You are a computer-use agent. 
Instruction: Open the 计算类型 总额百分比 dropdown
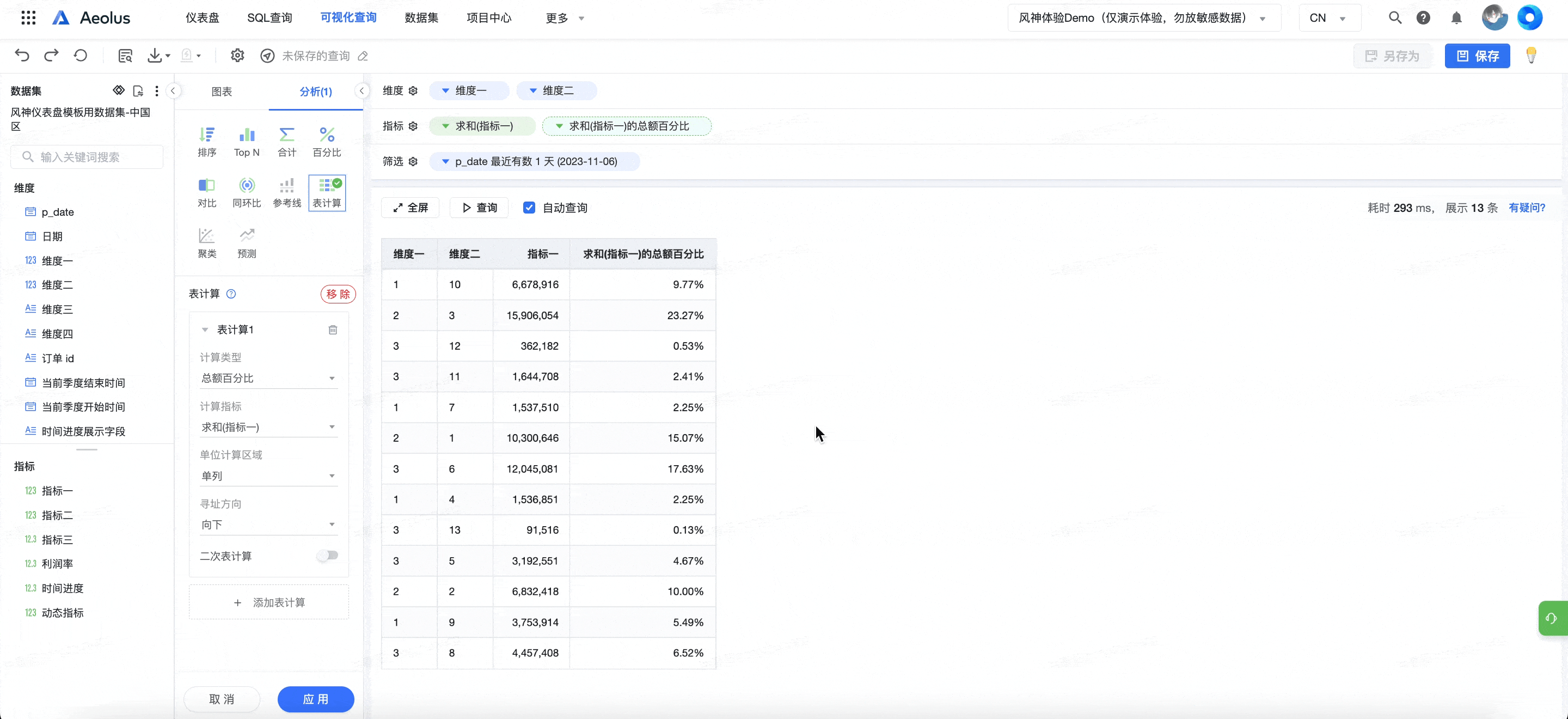[268, 378]
